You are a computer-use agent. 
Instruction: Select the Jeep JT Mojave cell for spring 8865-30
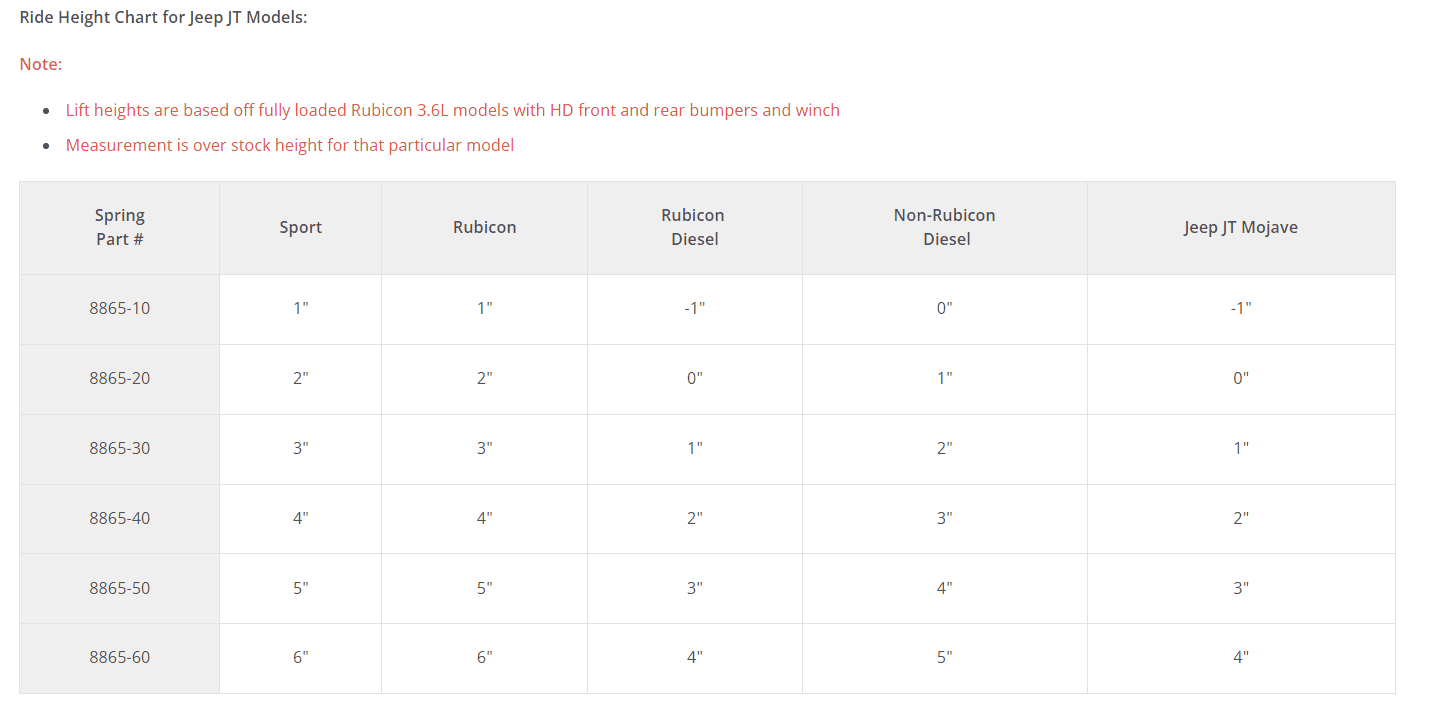pyautogui.click(x=1241, y=449)
